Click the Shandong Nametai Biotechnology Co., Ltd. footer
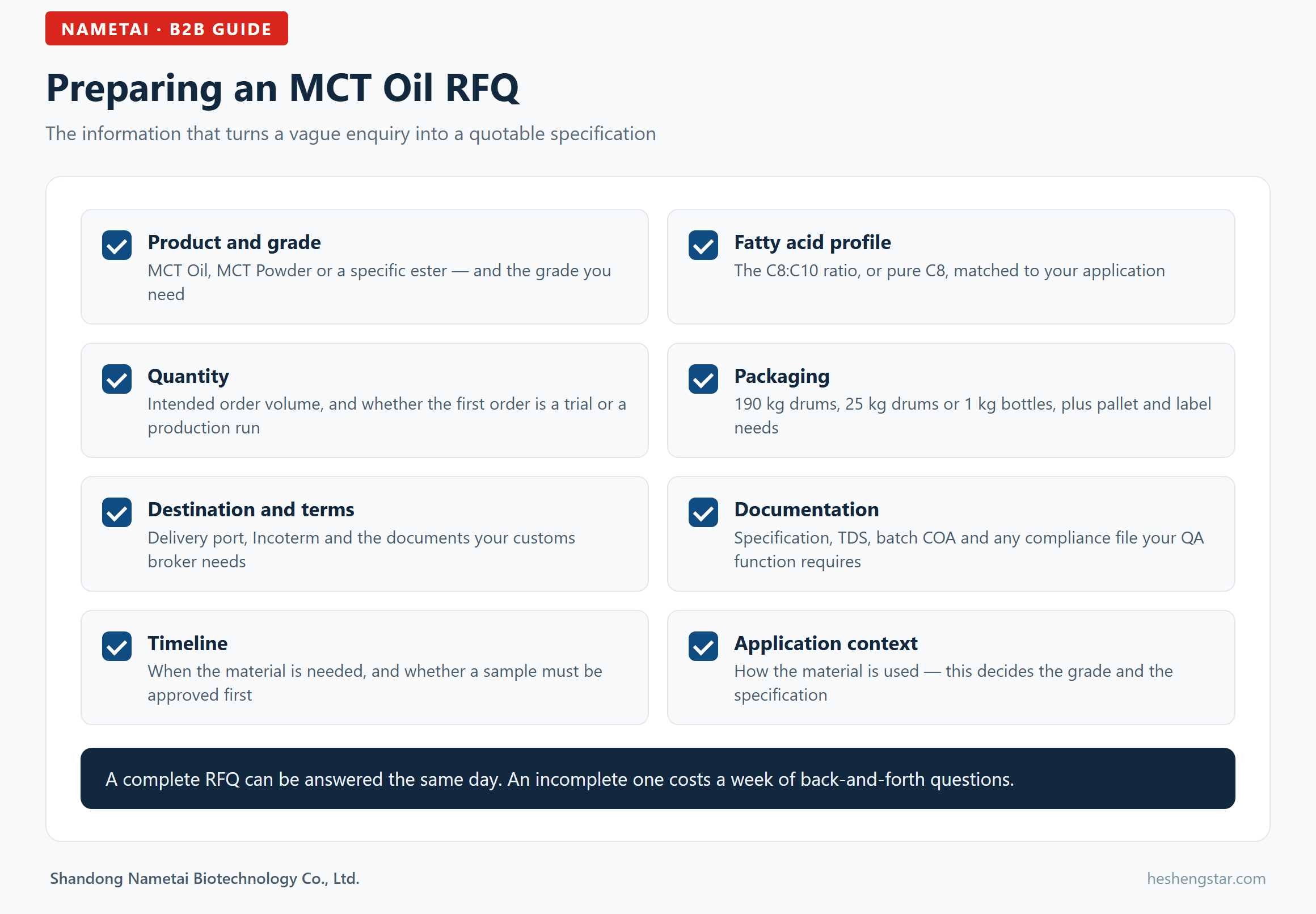 click(204, 878)
